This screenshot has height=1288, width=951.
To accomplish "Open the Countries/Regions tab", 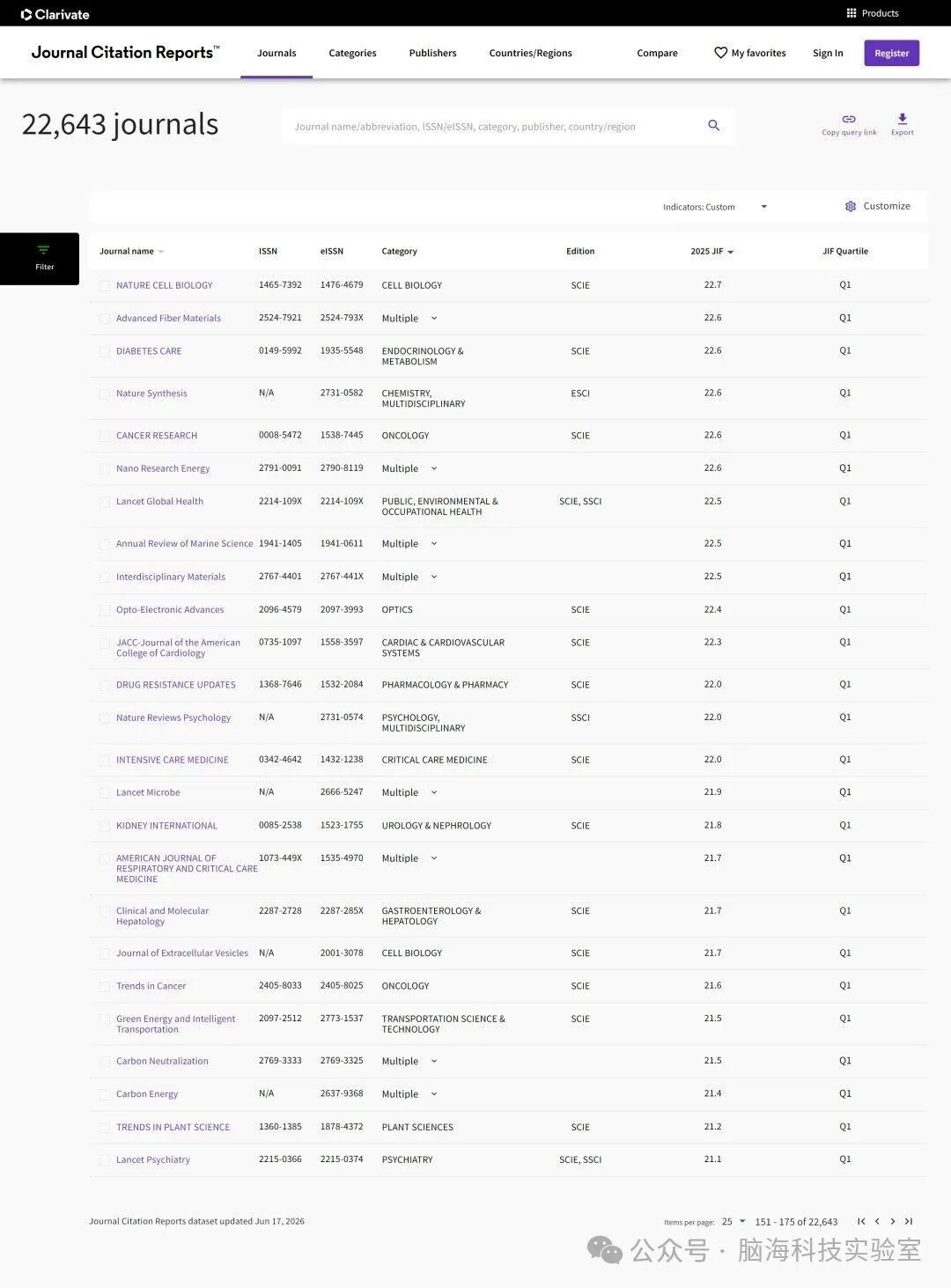I will [x=530, y=53].
